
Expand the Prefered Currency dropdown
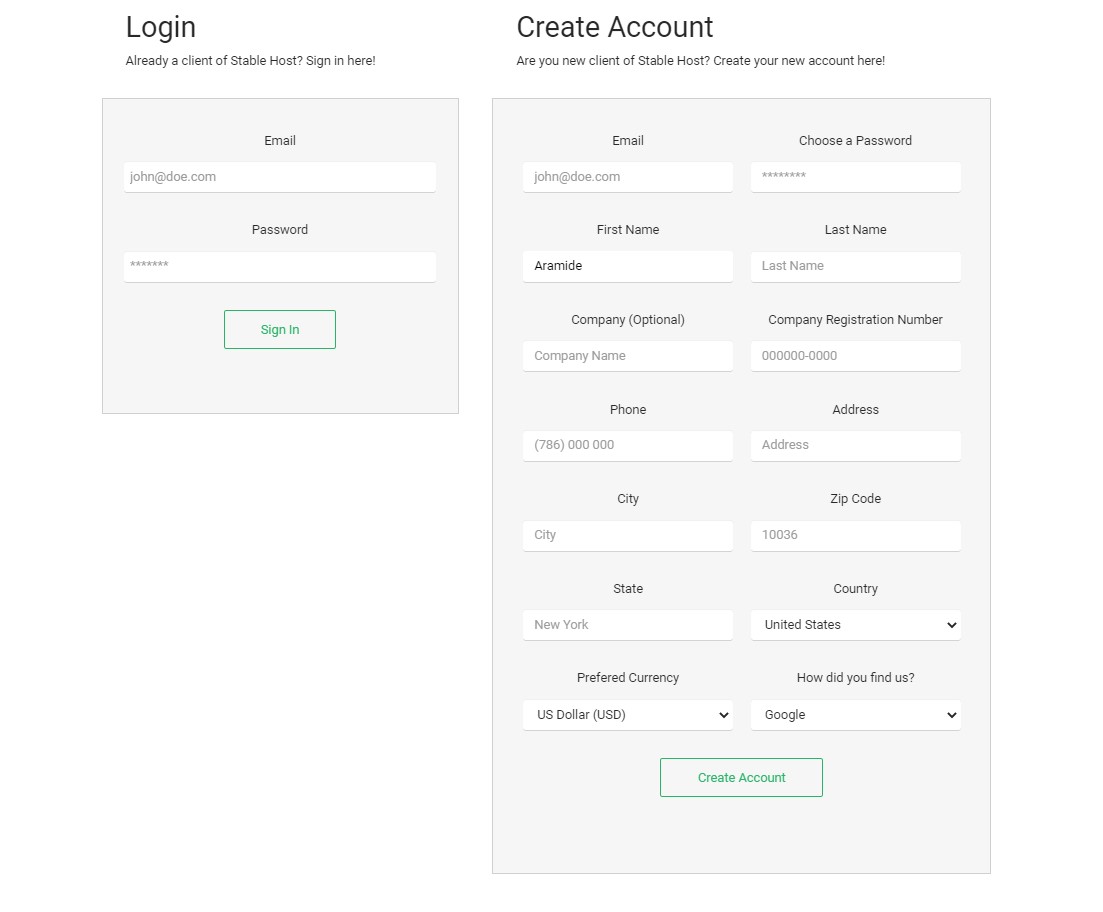(627, 714)
